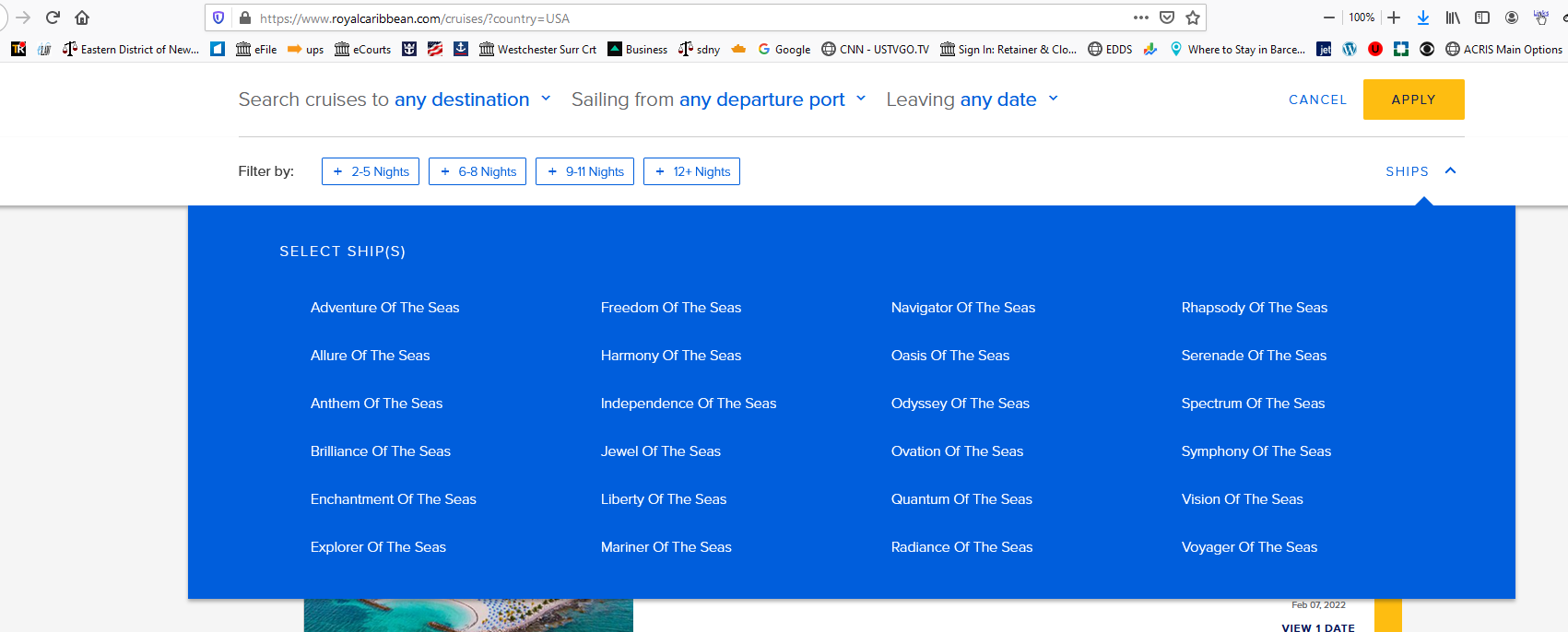Click the forward navigation arrow
The height and width of the screenshot is (632, 1568).
(23, 18)
